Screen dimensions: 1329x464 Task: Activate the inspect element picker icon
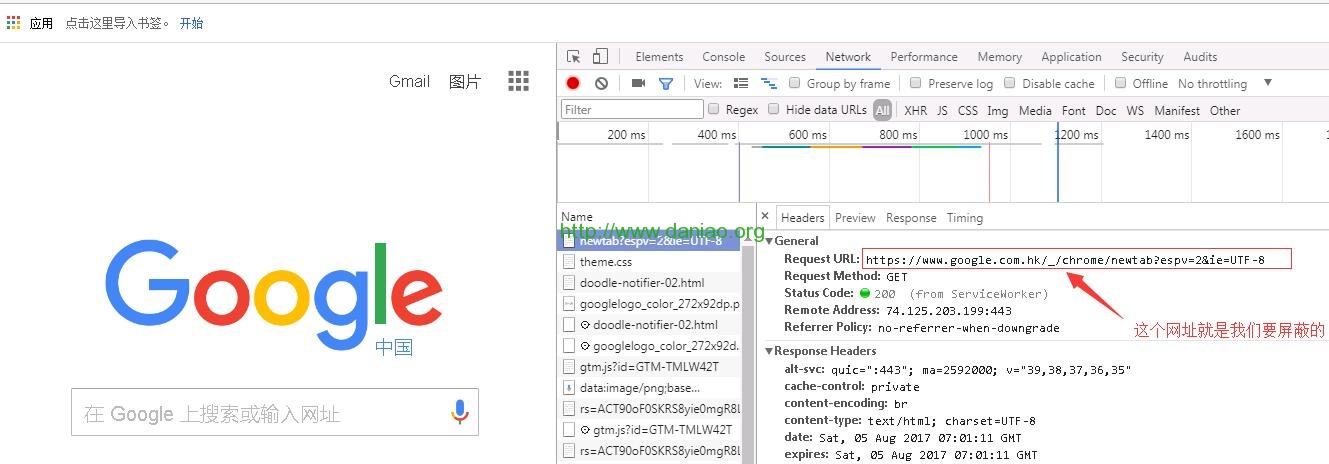[574, 57]
